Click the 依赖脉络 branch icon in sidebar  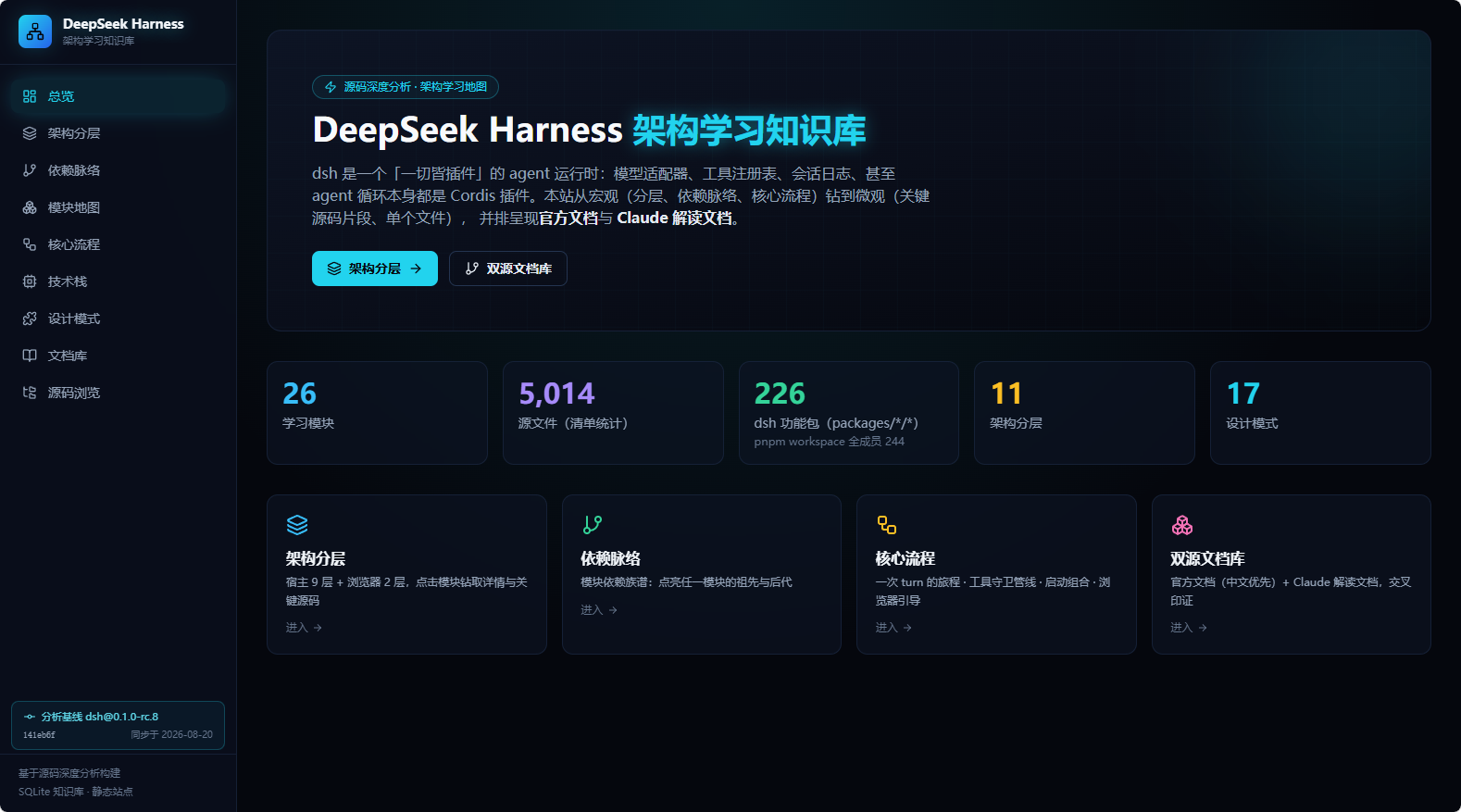[x=30, y=170]
